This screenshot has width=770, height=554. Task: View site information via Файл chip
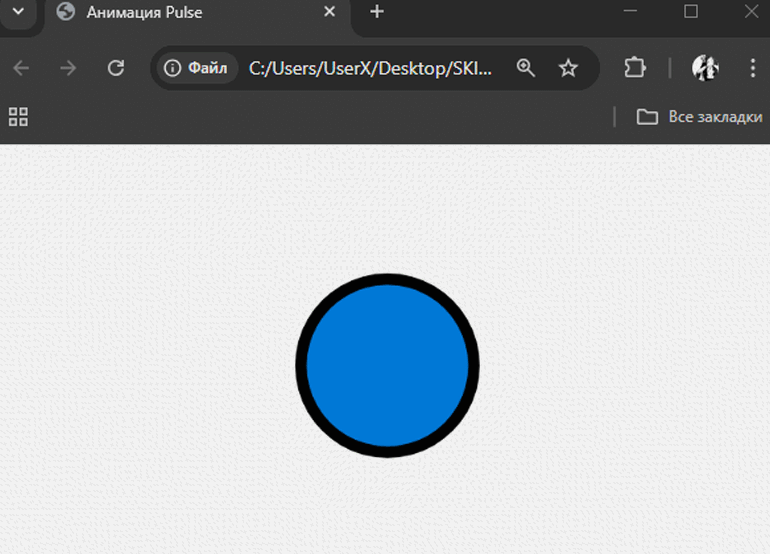click(197, 68)
